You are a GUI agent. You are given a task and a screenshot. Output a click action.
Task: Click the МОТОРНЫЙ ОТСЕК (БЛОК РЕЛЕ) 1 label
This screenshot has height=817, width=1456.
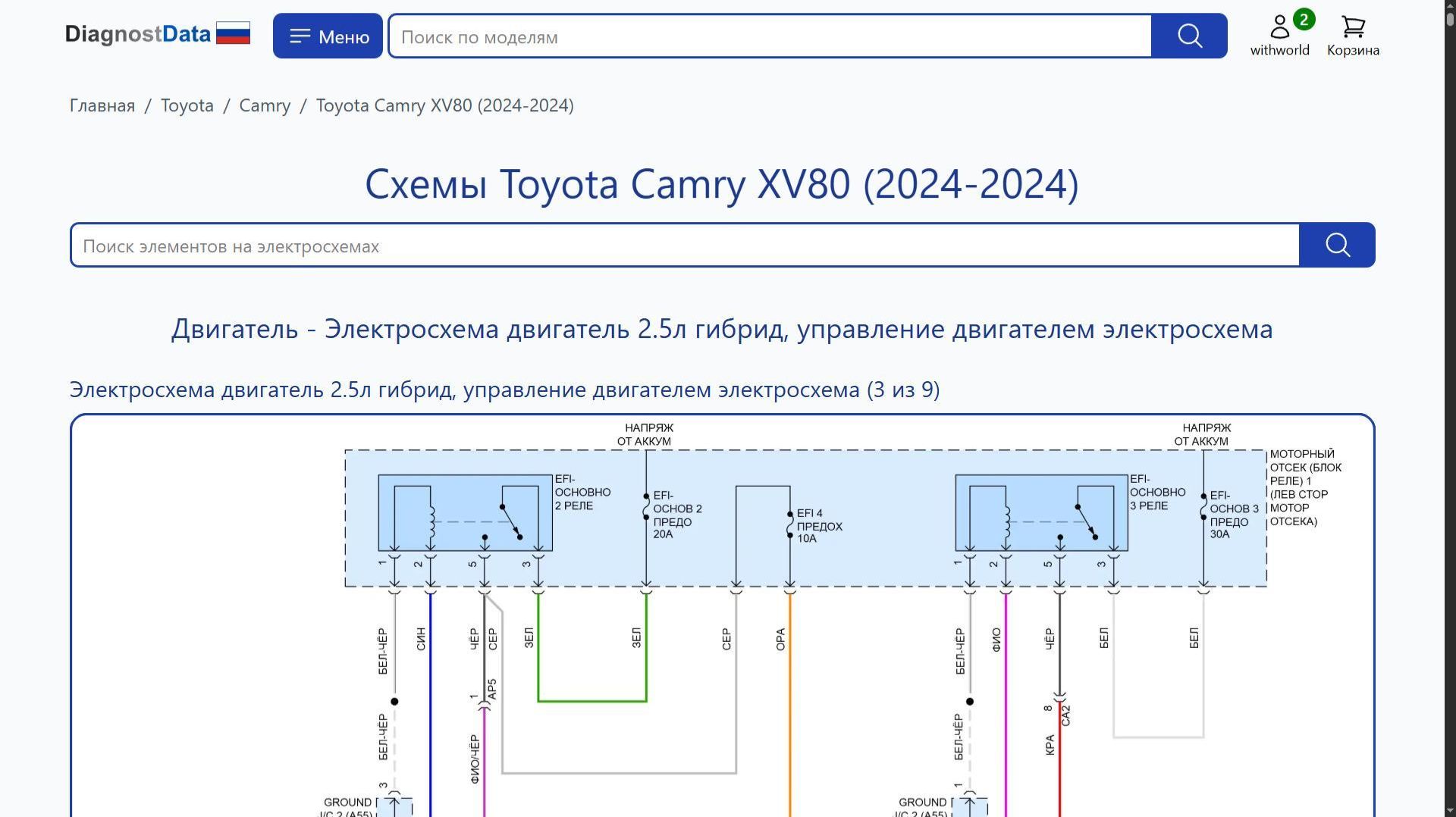(1306, 487)
